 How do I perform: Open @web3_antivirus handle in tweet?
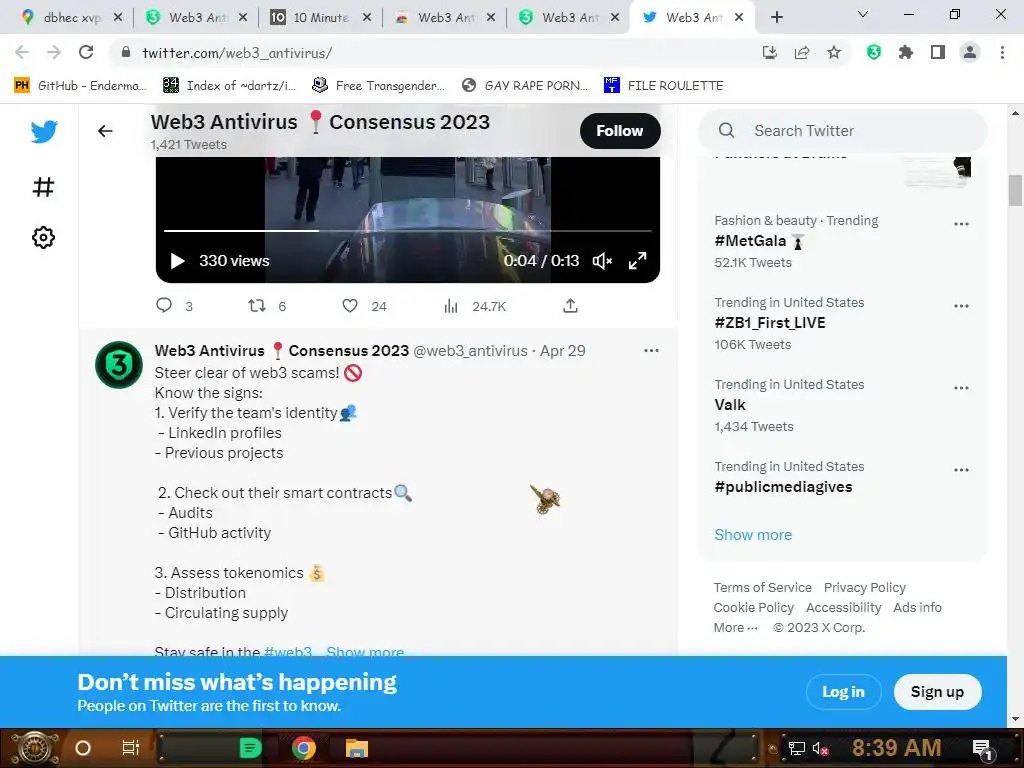pyautogui.click(x=470, y=351)
